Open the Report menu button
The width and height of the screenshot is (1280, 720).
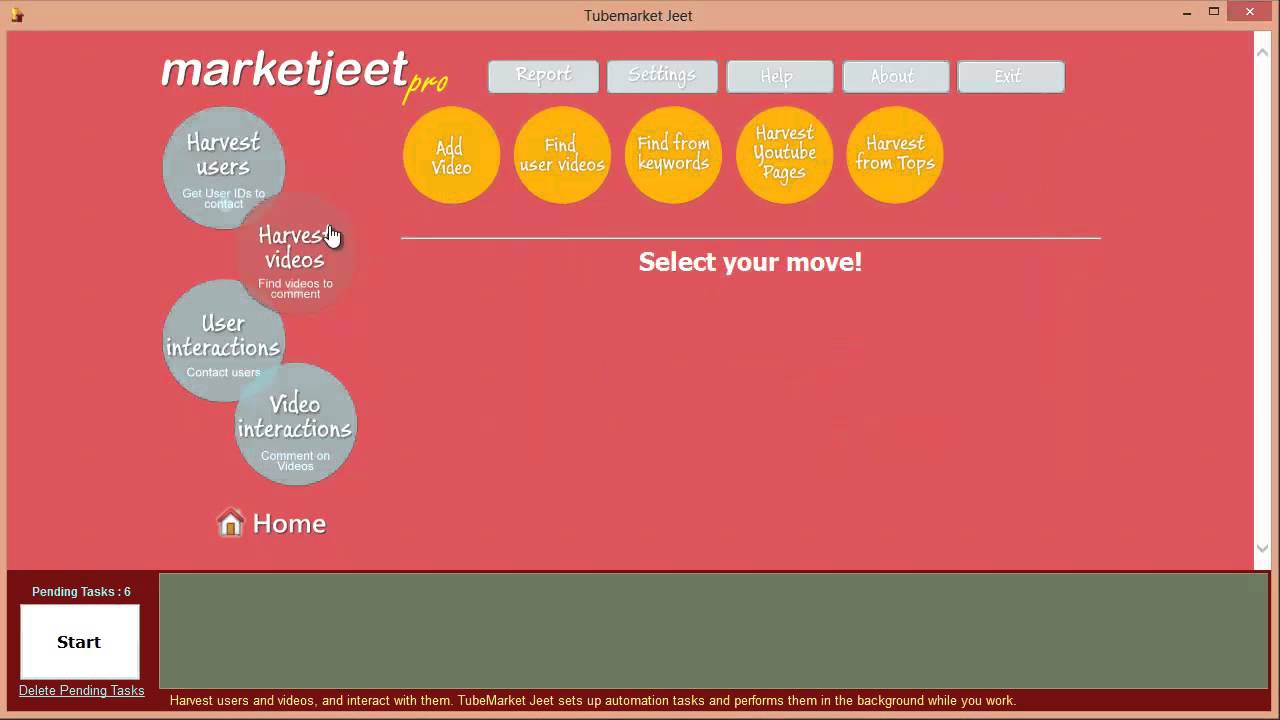(x=543, y=76)
